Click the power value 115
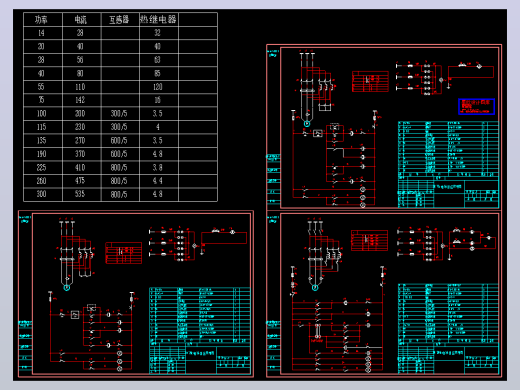Screen dimensions: 520x390 [x=41, y=127]
